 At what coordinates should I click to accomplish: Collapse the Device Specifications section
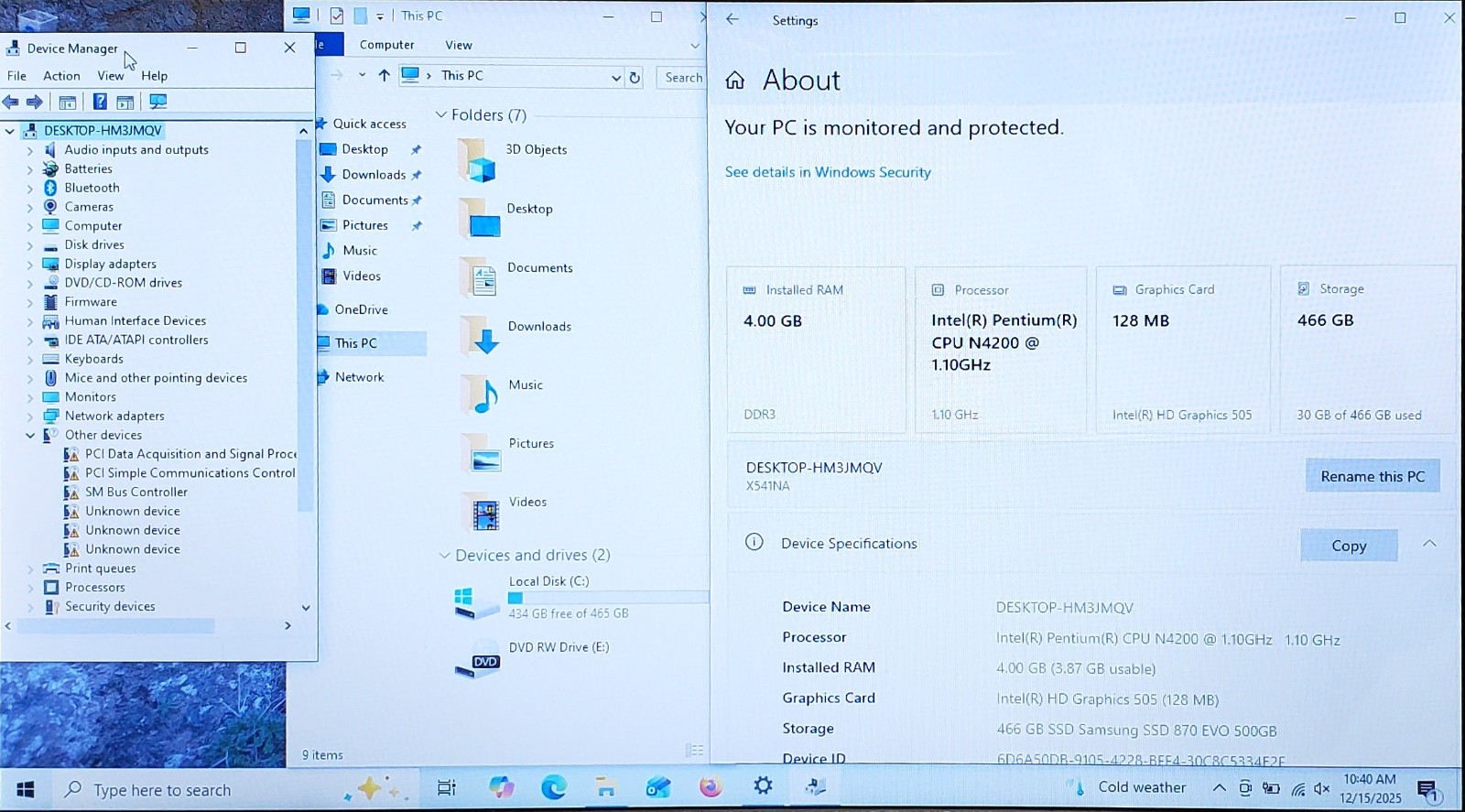[1429, 544]
